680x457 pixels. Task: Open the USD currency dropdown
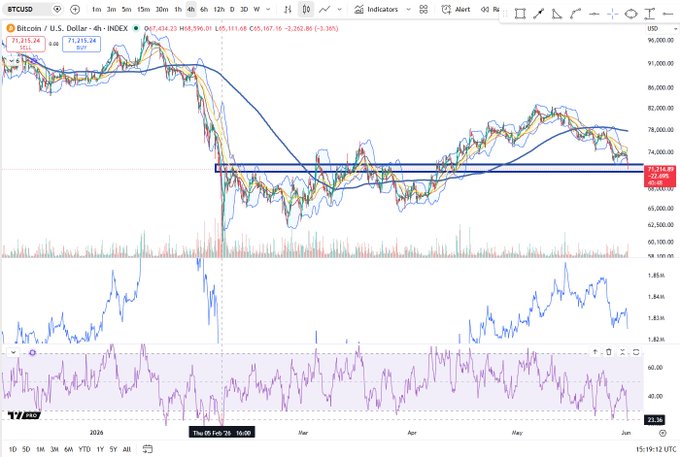(662, 28)
